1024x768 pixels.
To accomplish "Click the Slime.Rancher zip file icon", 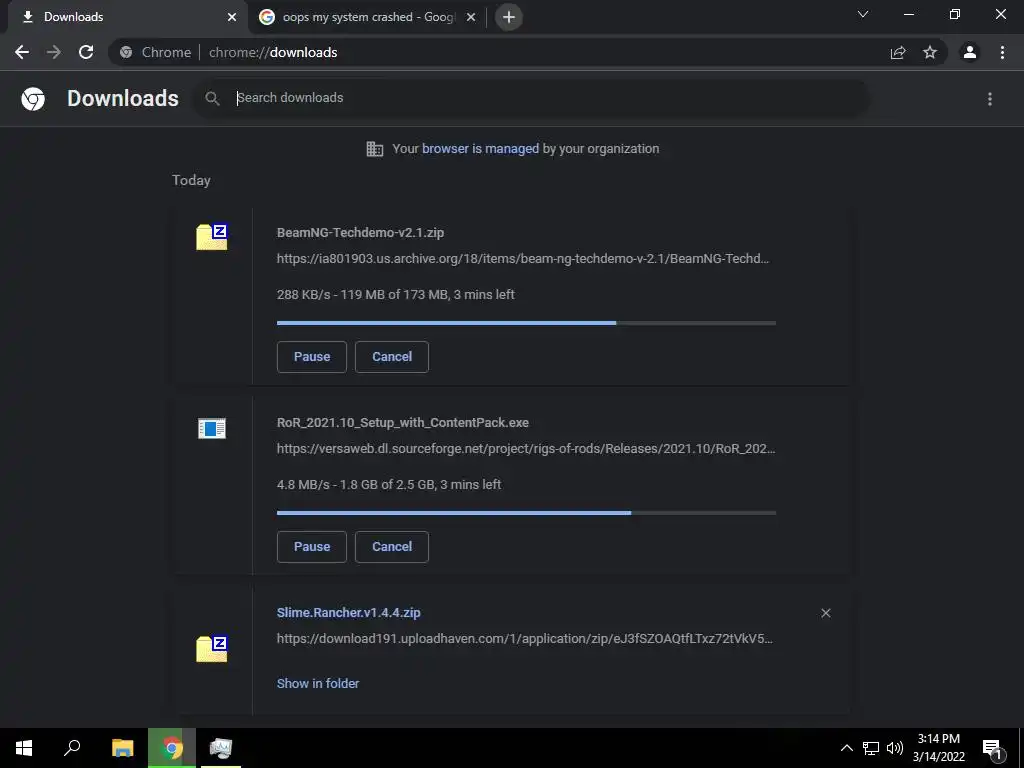I will pyautogui.click(x=212, y=648).
